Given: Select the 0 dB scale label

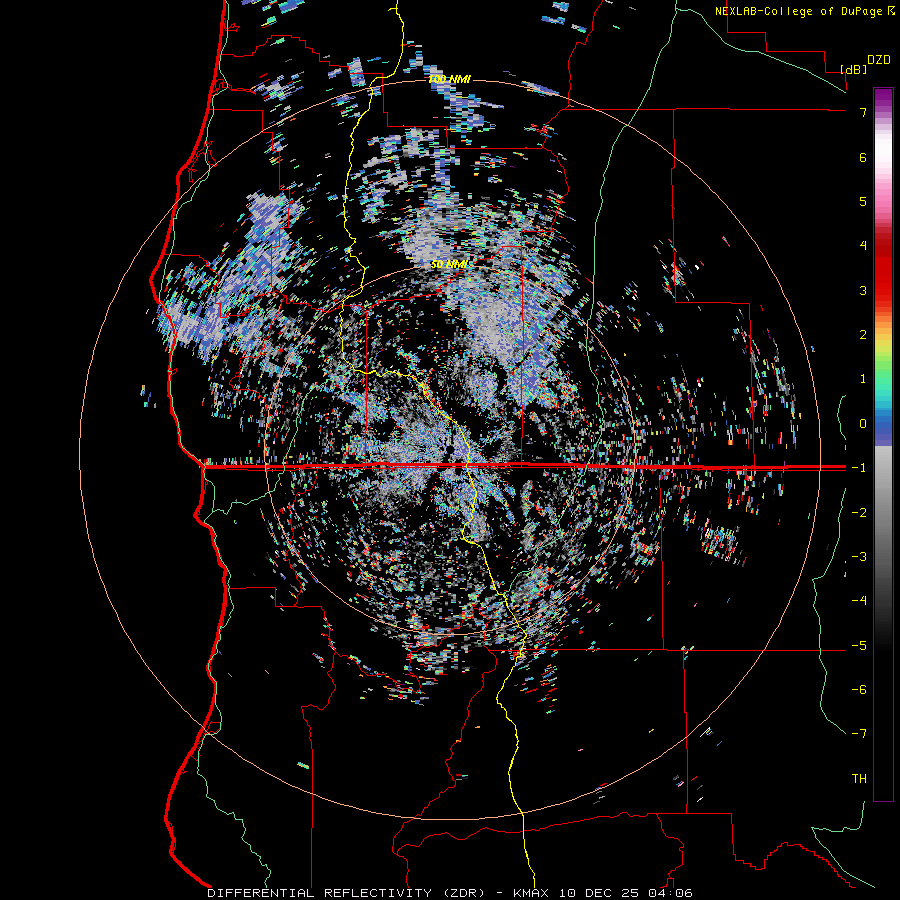Looking at the screenshot, I should (863, 424).
